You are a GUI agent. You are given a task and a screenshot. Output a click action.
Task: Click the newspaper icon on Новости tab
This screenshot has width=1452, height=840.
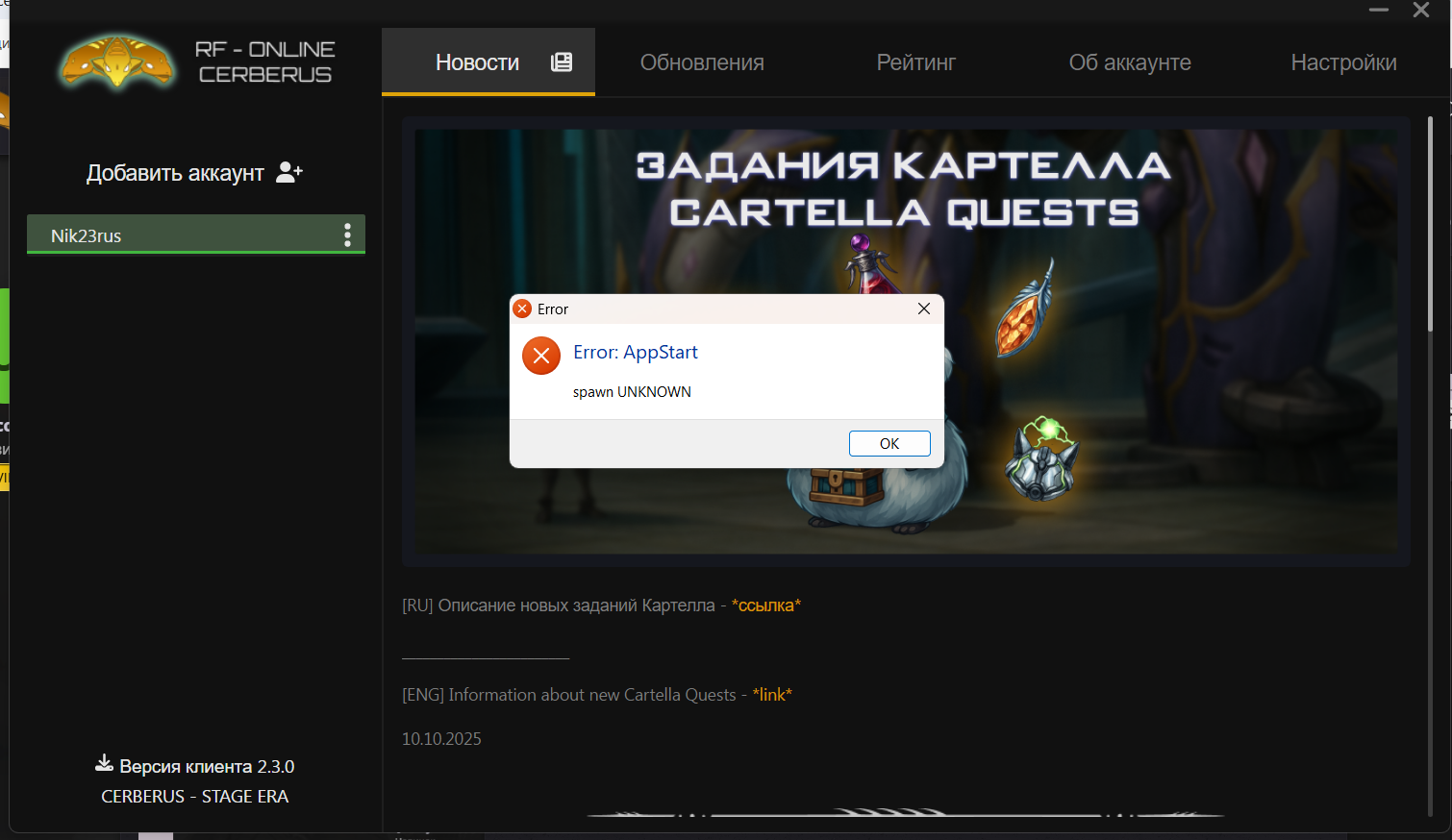click(562, 62)
